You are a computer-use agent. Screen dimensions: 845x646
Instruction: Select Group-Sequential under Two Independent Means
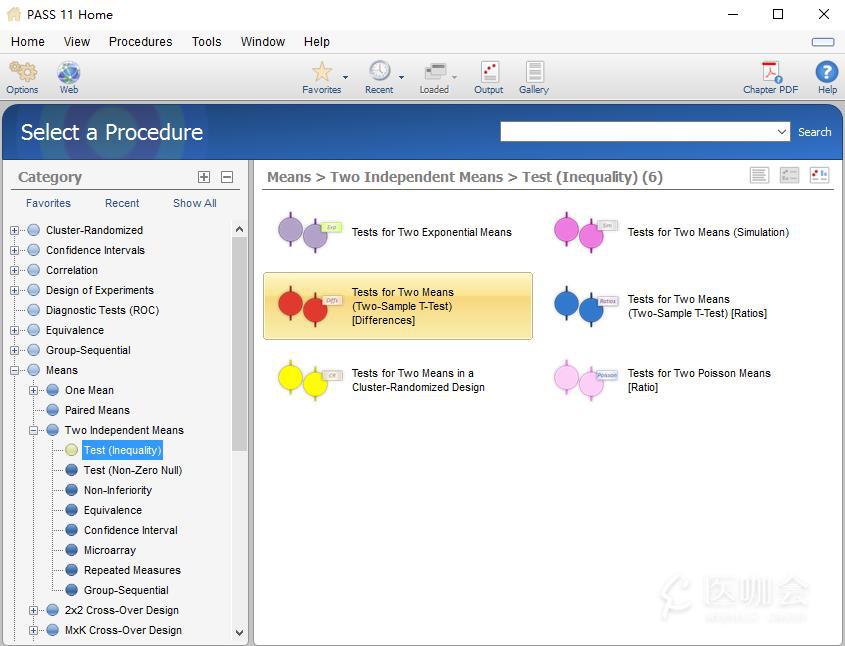pyautogui.click(x=126, y=590)
